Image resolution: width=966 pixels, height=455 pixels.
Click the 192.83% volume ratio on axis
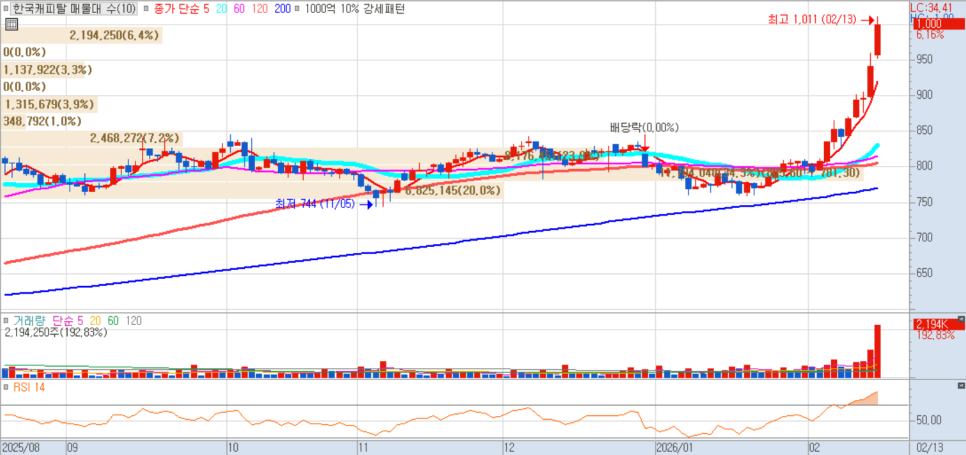coord(935,336)
